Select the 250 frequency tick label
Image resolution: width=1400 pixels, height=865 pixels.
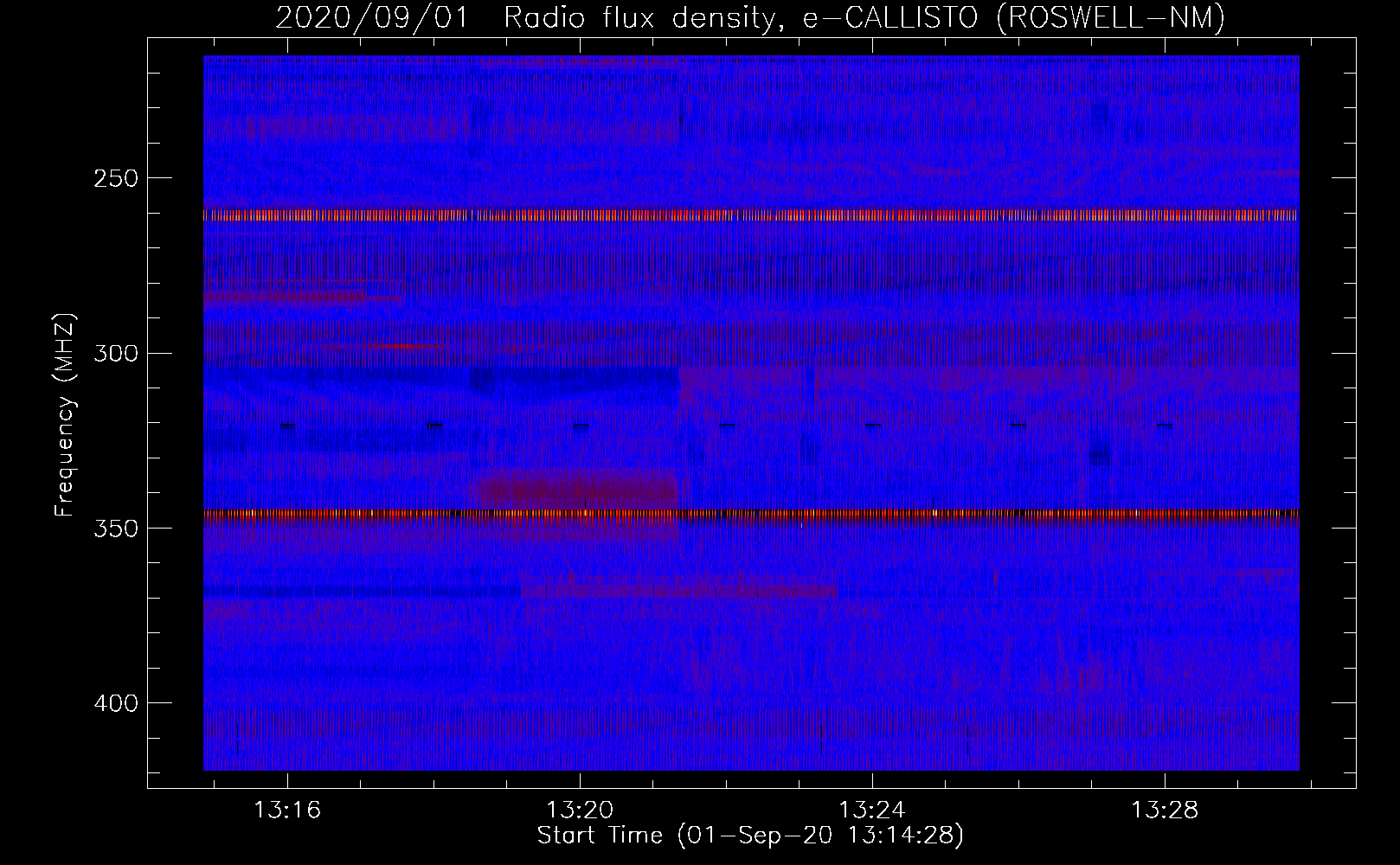pyautogui.click(x=115, y=178)
